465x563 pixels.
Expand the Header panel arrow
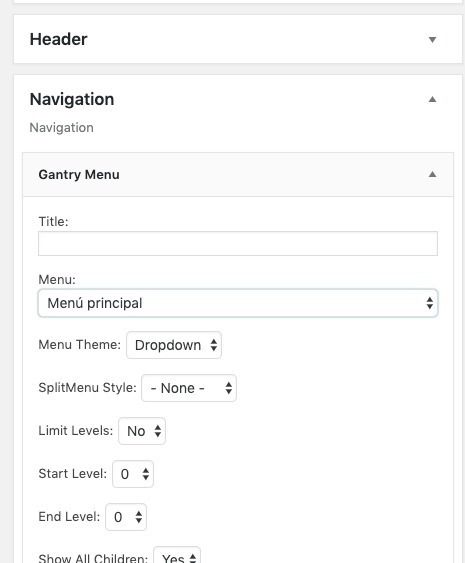432,39
